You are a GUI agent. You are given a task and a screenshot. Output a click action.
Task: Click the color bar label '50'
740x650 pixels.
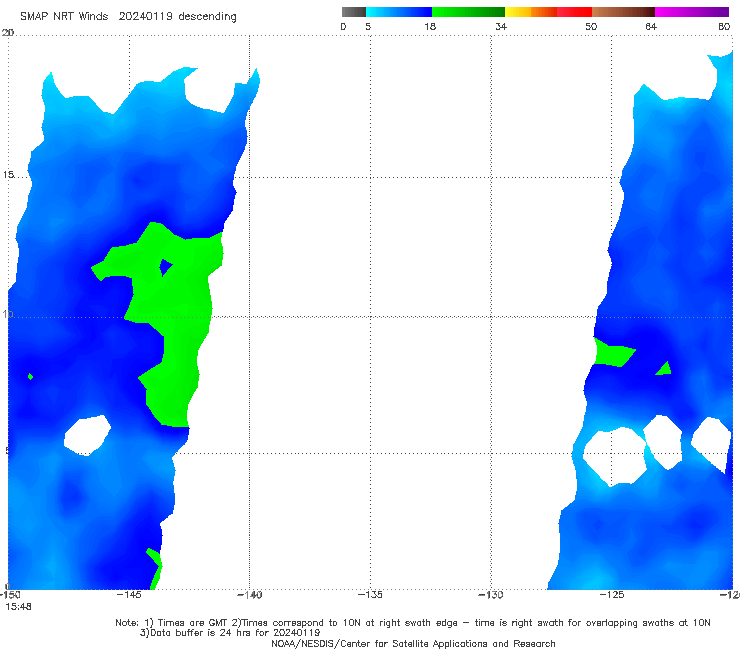pos(591,27)
